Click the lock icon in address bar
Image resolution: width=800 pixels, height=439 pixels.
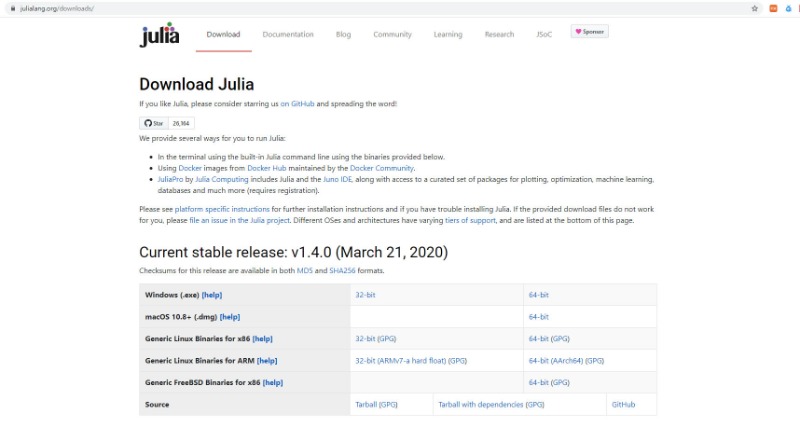(13, 9)
